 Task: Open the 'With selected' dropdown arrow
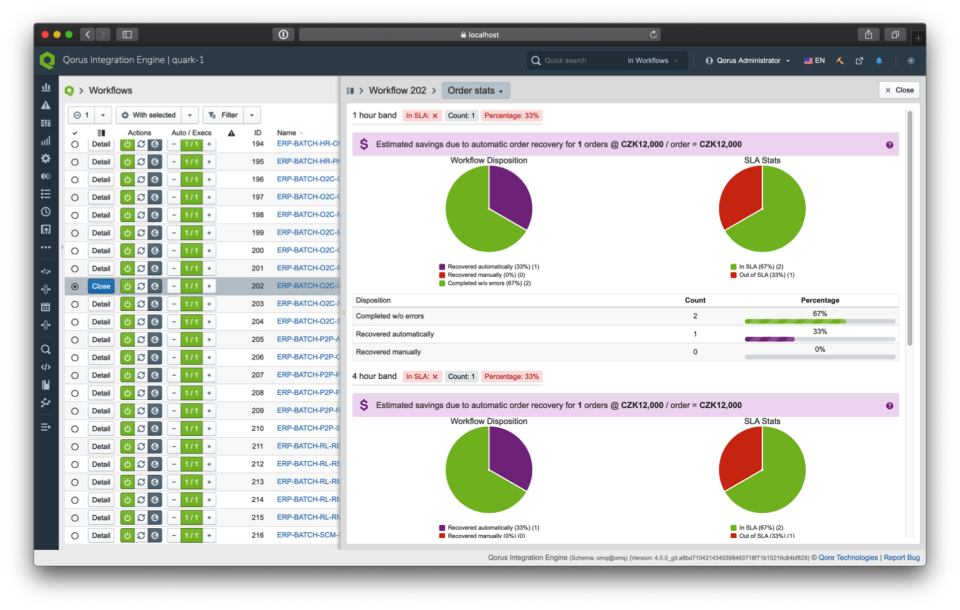190,115
